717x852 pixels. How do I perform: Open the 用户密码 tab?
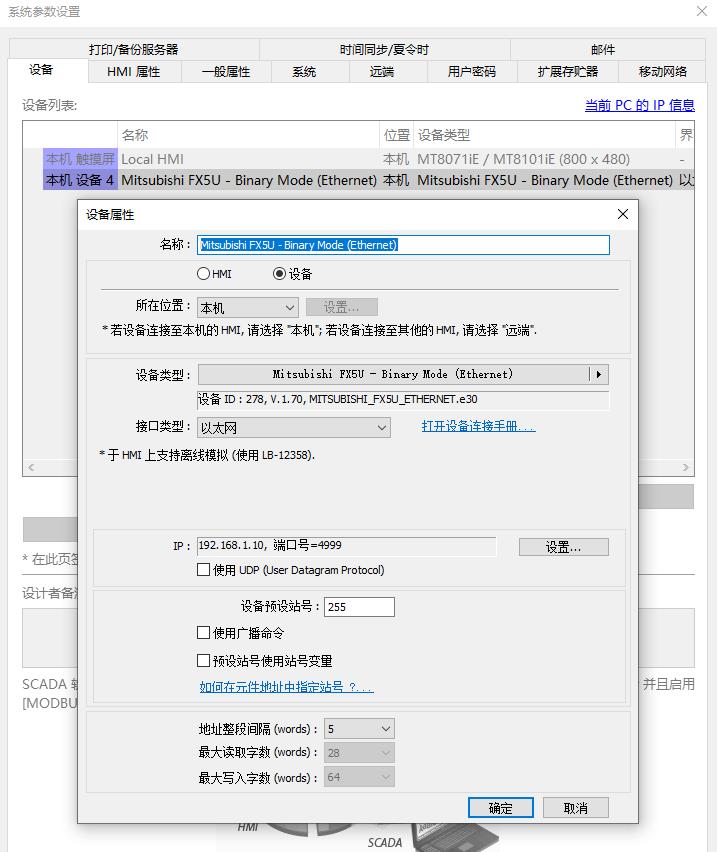click(x=472, y=72)
